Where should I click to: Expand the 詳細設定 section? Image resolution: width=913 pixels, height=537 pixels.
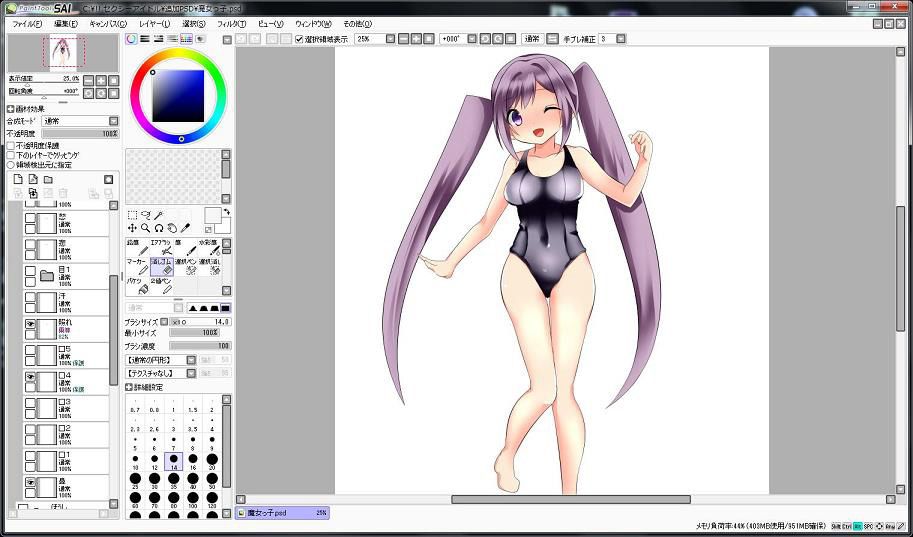click(129, 386)
